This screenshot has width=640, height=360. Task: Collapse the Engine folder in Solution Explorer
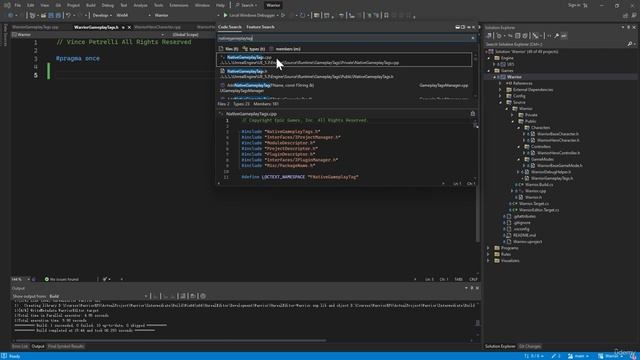point(489,58)
